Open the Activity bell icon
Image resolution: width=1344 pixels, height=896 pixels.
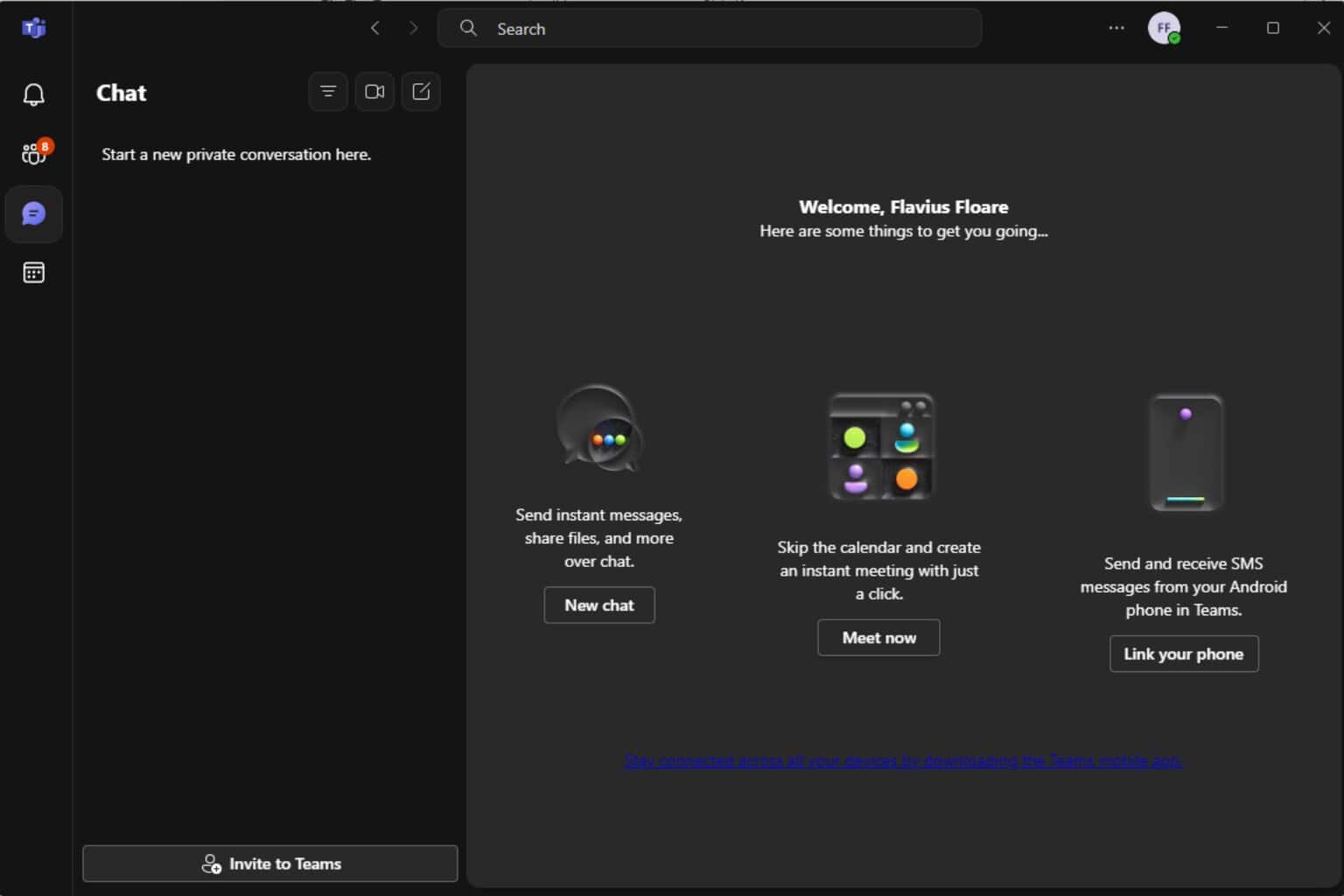click(33, 94)
